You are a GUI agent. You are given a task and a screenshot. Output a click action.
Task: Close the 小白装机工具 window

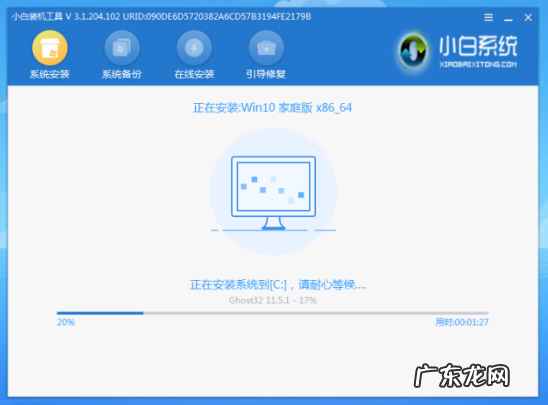(528, 17)
